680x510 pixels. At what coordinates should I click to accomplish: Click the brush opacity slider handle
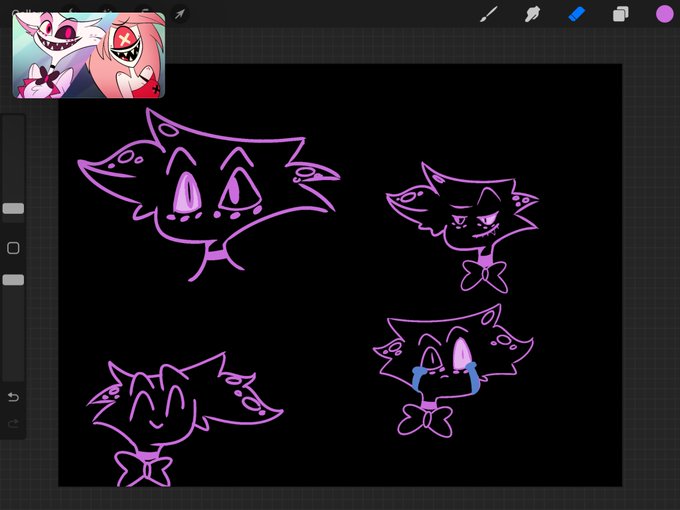click(13, 280)
